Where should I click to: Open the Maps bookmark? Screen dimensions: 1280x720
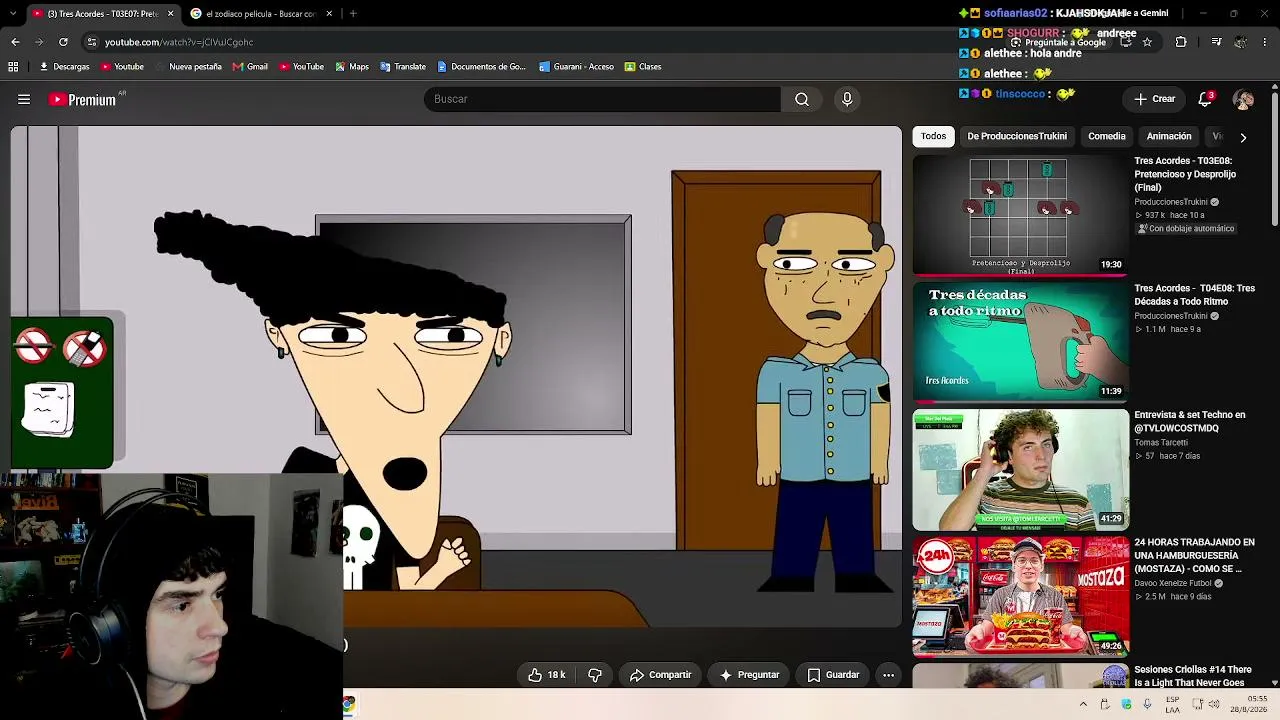point(352,67)
